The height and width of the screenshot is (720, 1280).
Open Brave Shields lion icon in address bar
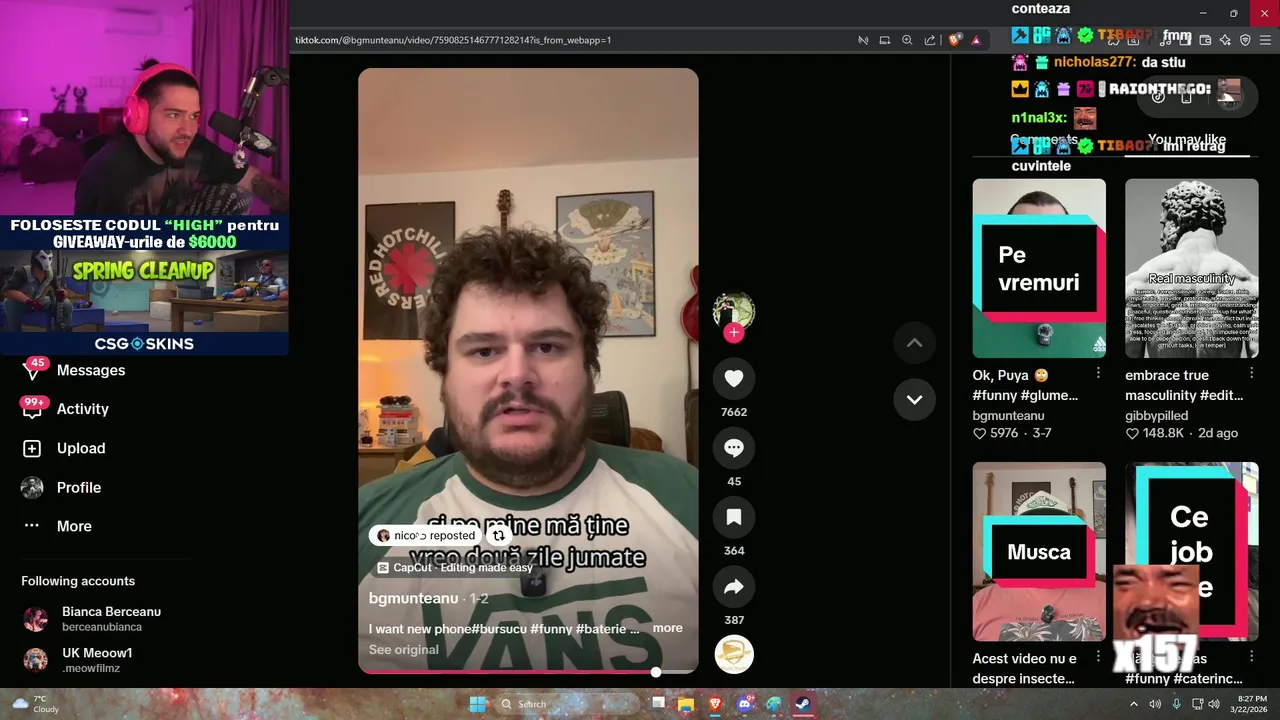tap(955, 40)
